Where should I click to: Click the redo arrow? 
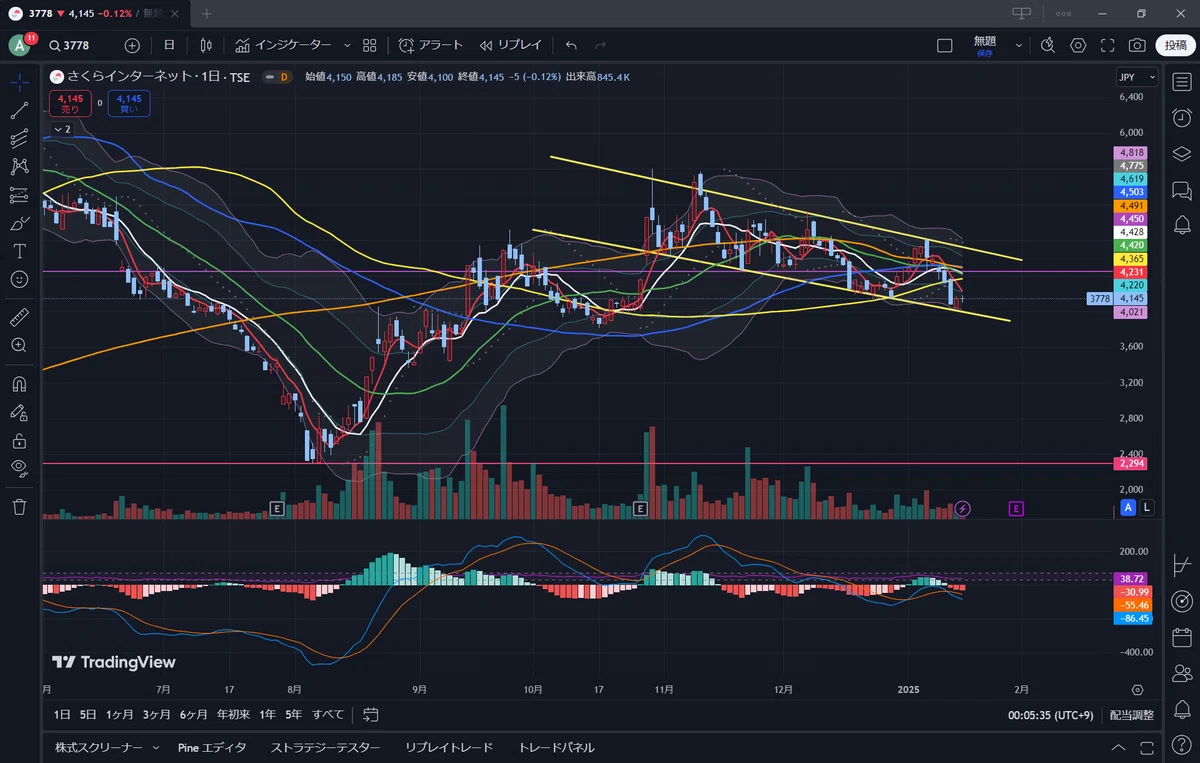click(x=600, y=45)
